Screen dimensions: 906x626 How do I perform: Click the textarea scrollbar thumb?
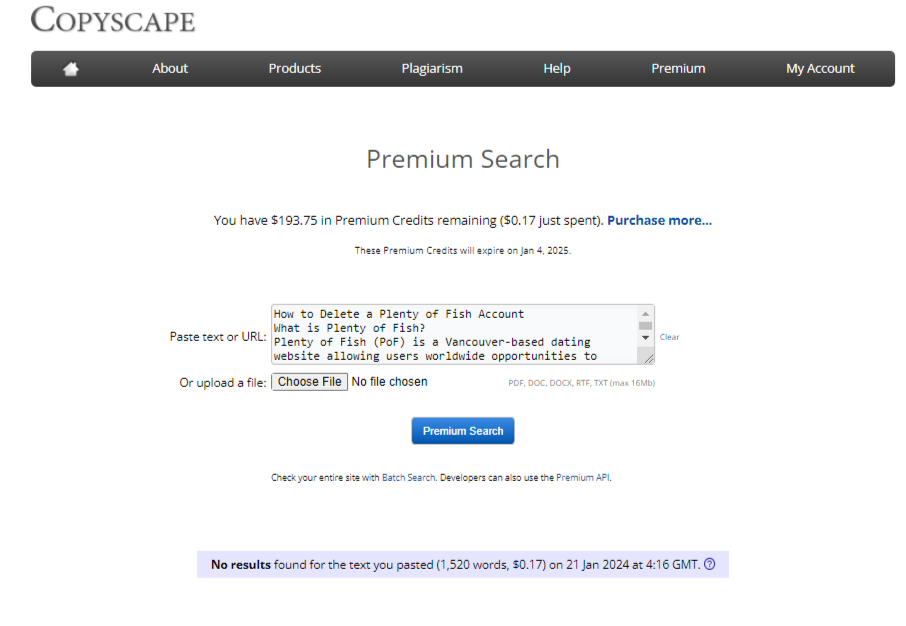click(645, 325)
